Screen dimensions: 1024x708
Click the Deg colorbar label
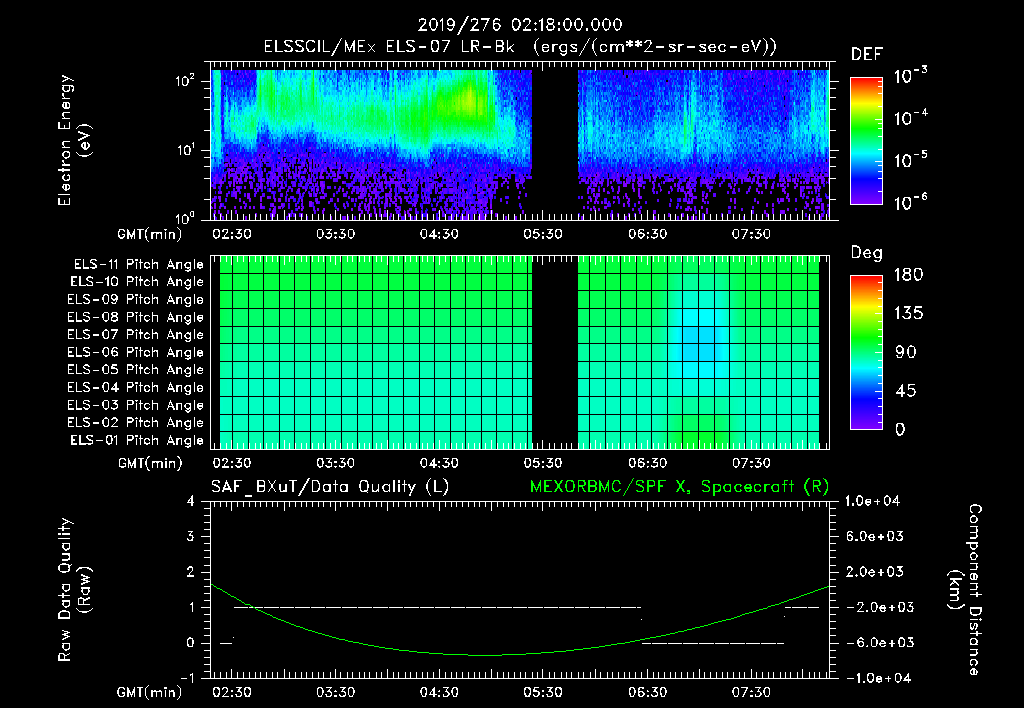tap(867, 253)
